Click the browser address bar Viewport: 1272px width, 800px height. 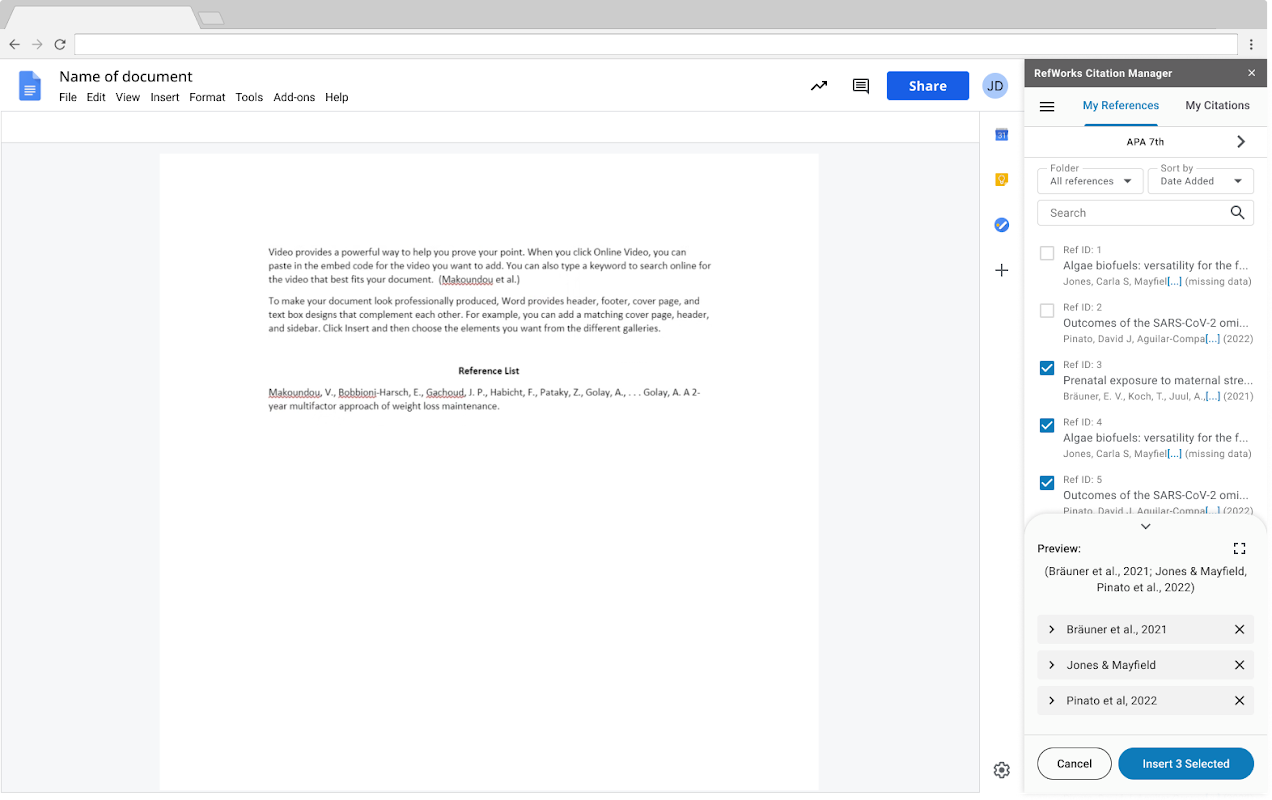pyautogui.click(x=656, y=45)
